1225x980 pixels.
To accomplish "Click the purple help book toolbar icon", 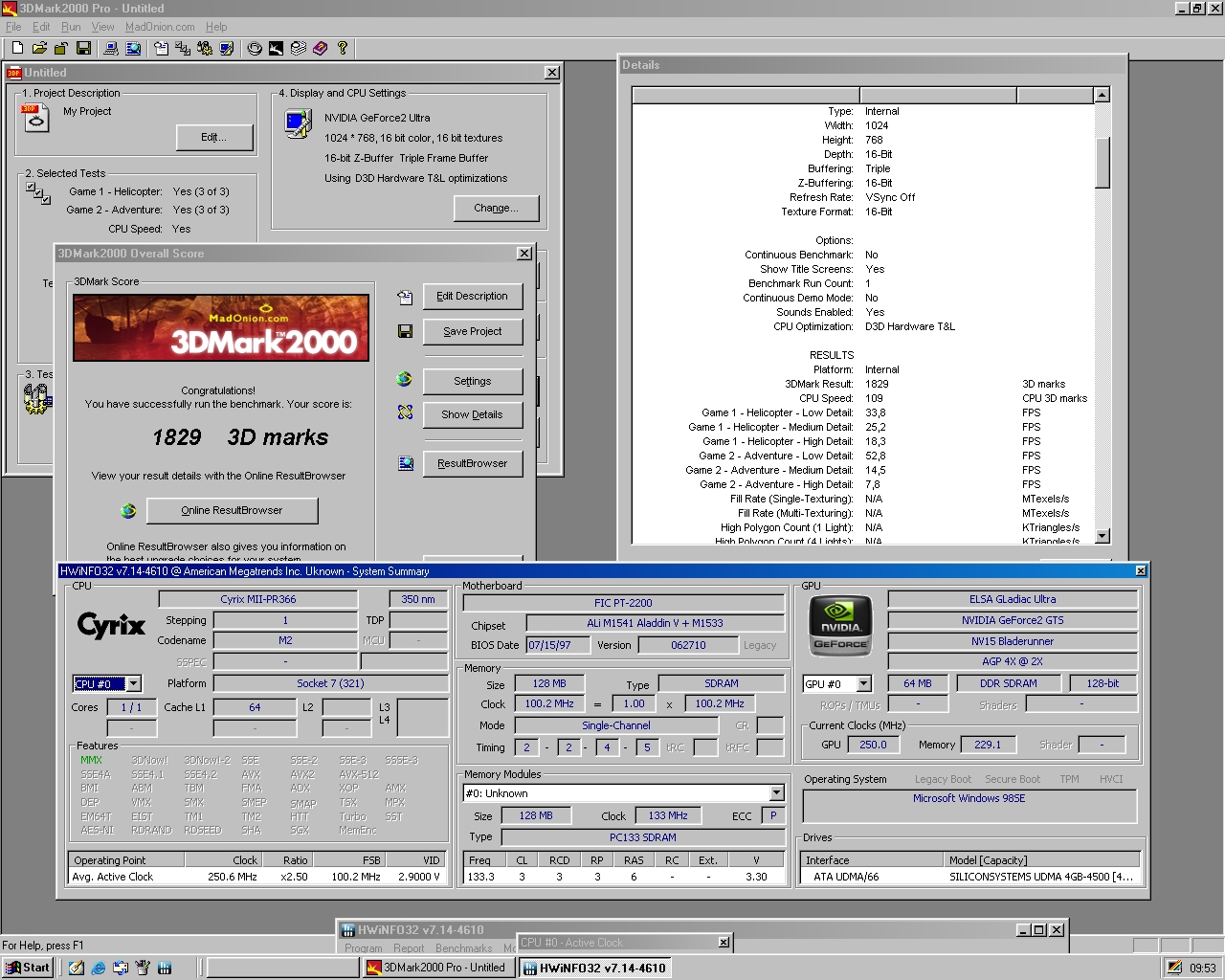I will pos(321,48).
